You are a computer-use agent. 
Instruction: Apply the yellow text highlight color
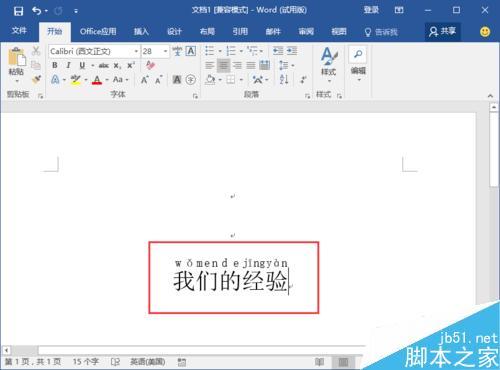point(76,80)
